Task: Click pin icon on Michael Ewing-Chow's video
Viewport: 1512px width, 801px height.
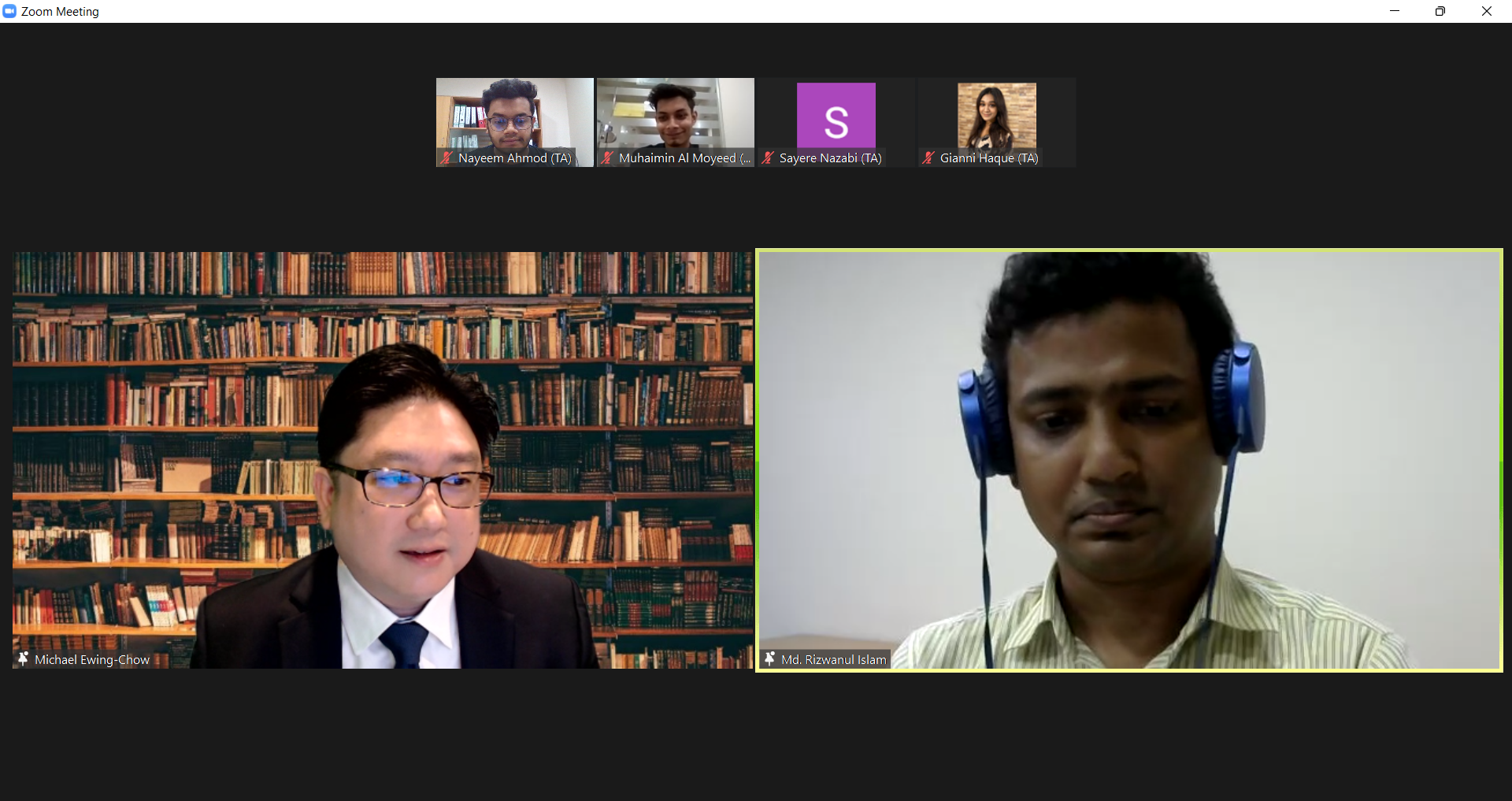Action: pyautogui.click(x=23, y=659)
